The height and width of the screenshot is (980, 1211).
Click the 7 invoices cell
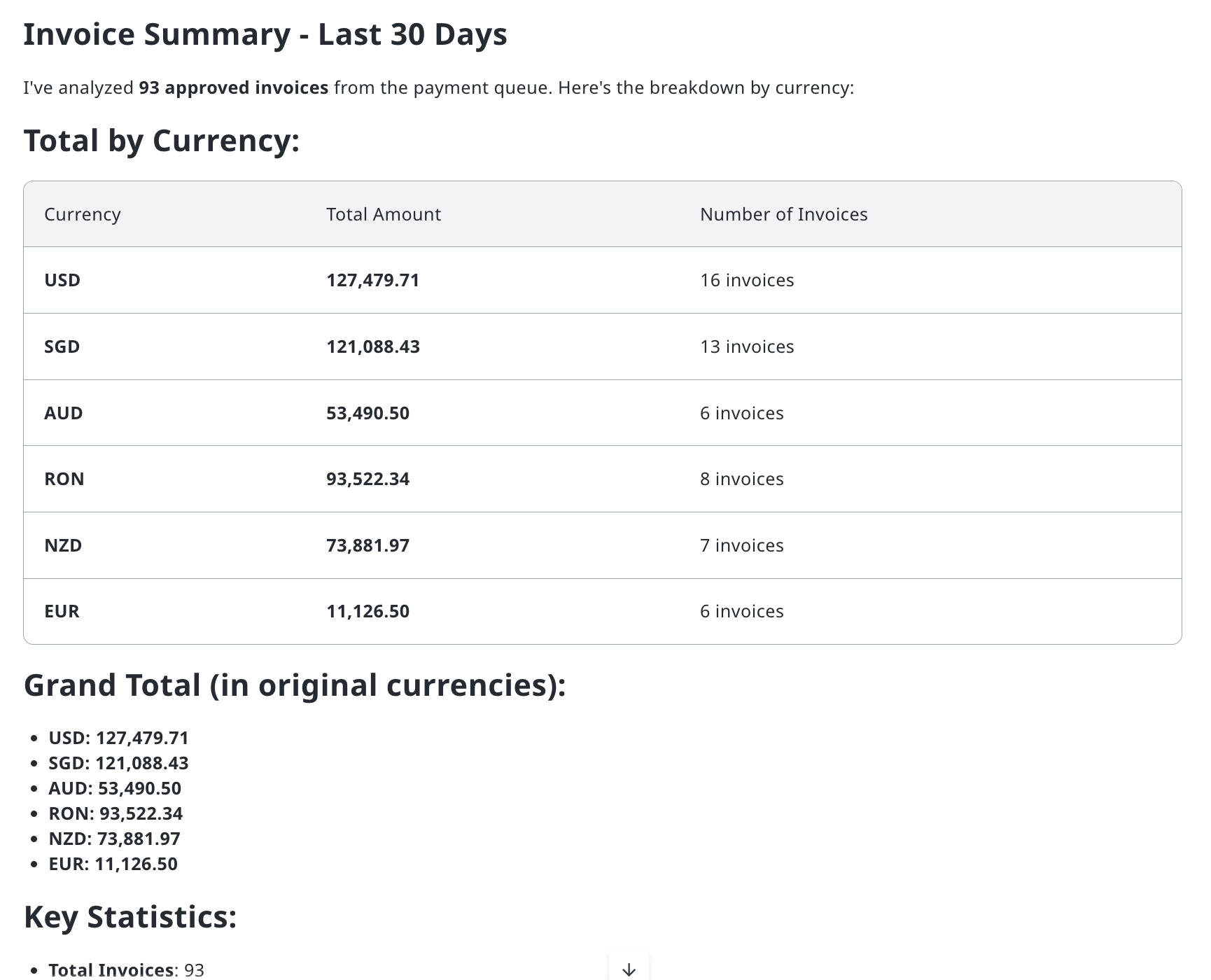(742, 545)
